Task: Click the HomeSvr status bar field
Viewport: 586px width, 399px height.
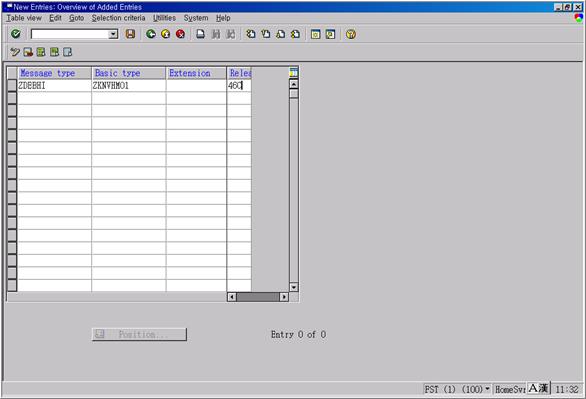Action: pyautogui.click(x=510, y=389)
